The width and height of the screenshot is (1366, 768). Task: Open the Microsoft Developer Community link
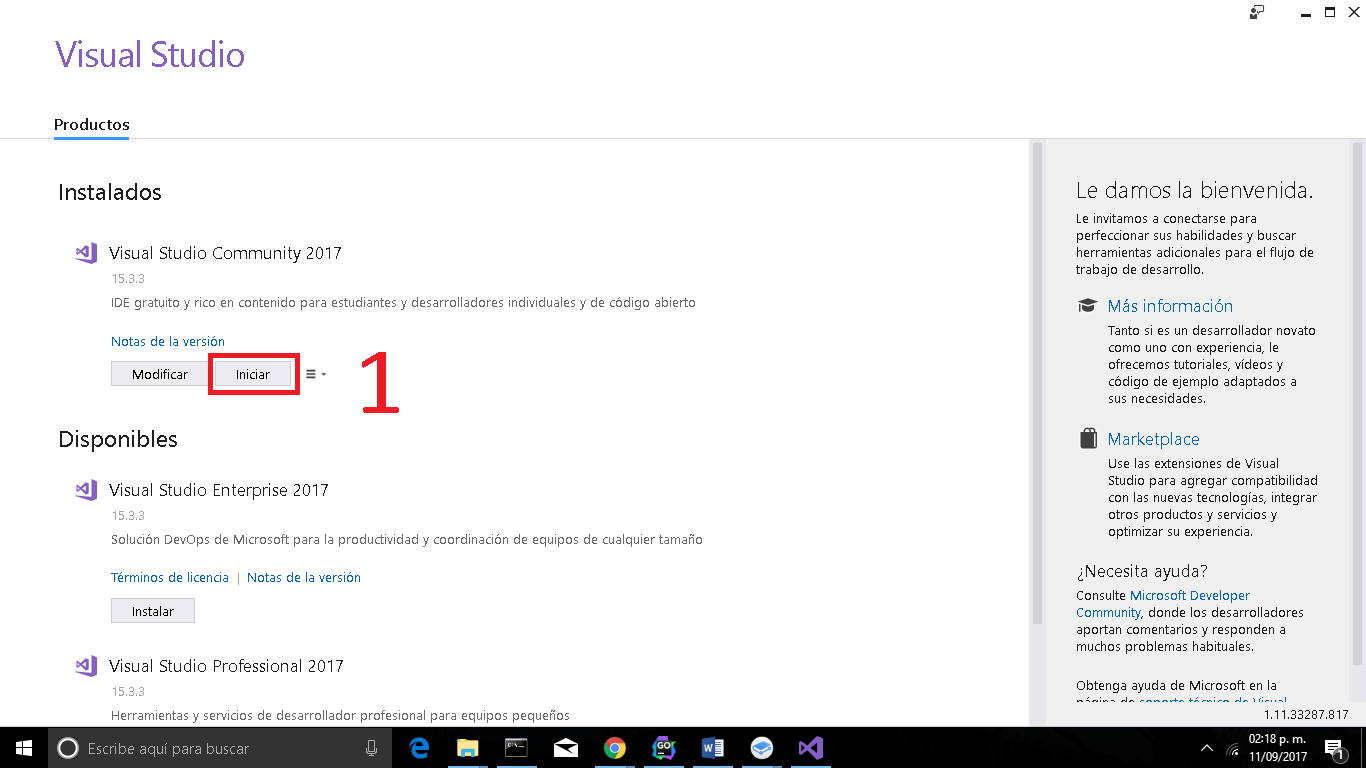pyautogui.click(x=1163, y=604)
